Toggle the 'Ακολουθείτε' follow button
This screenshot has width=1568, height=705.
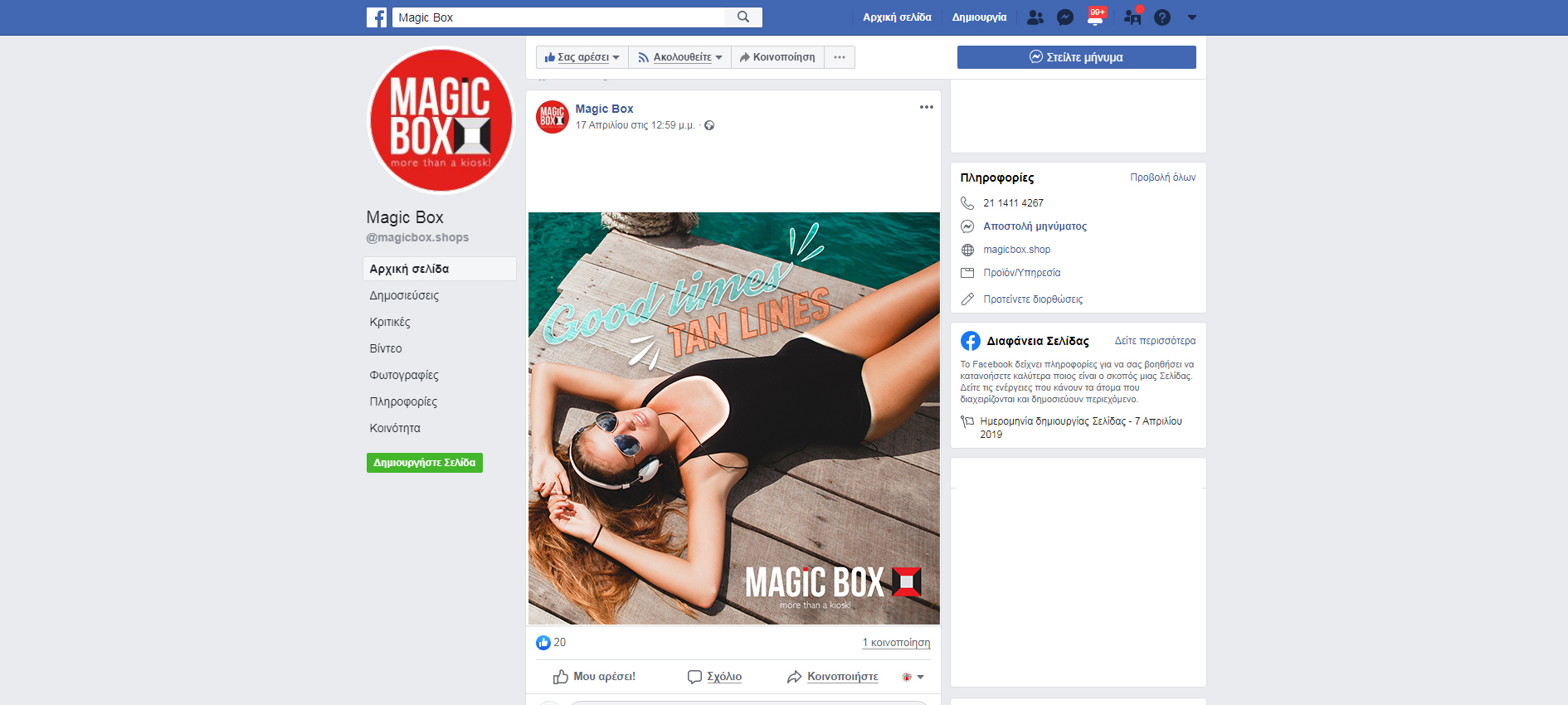click(x=680, y=57)
